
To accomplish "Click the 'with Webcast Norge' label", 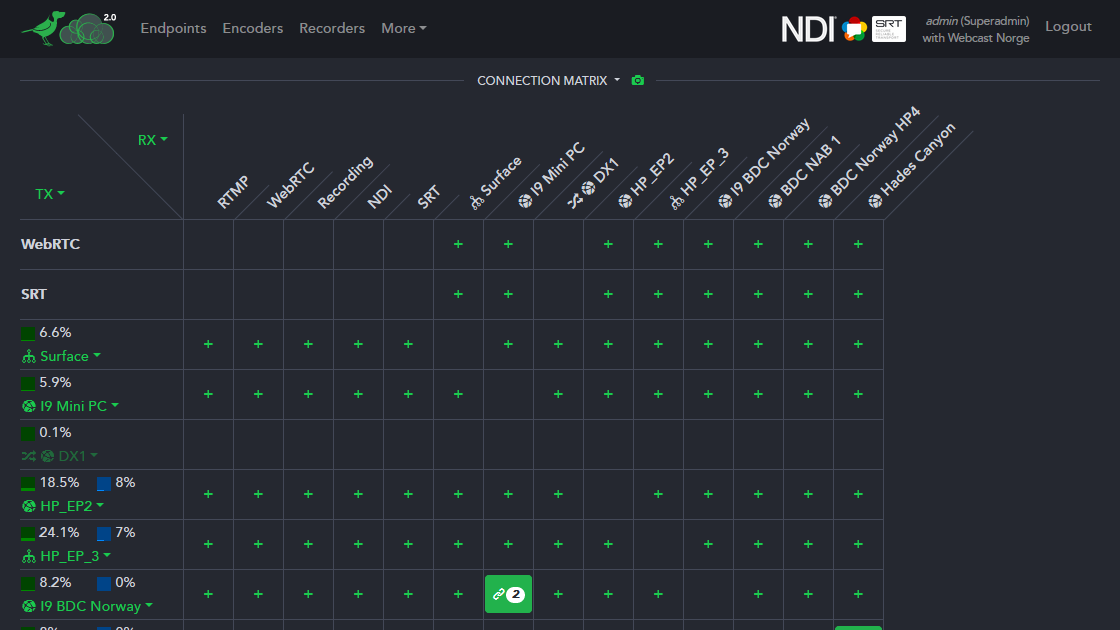I will click(976, 38).
